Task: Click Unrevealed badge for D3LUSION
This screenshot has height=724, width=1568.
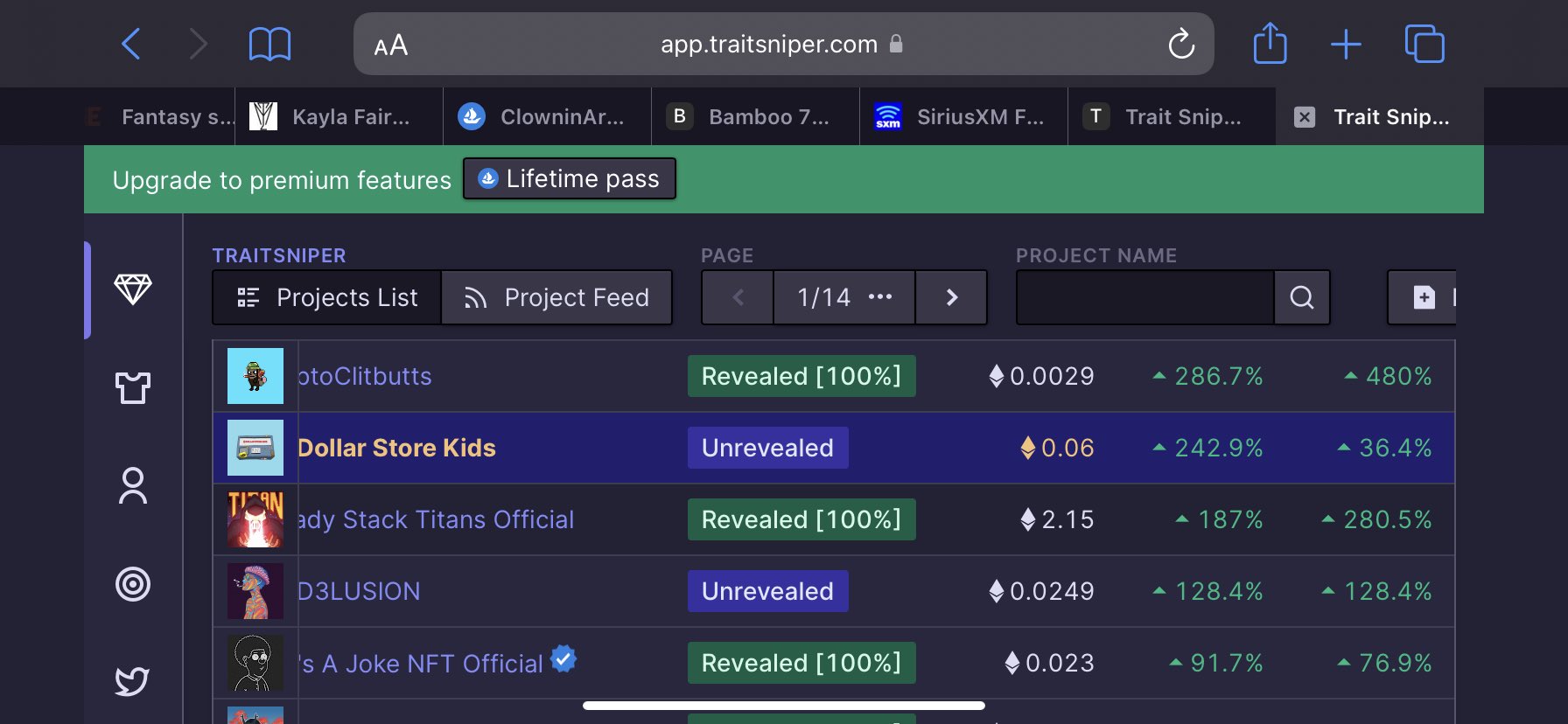Action: tap(767, 591)
